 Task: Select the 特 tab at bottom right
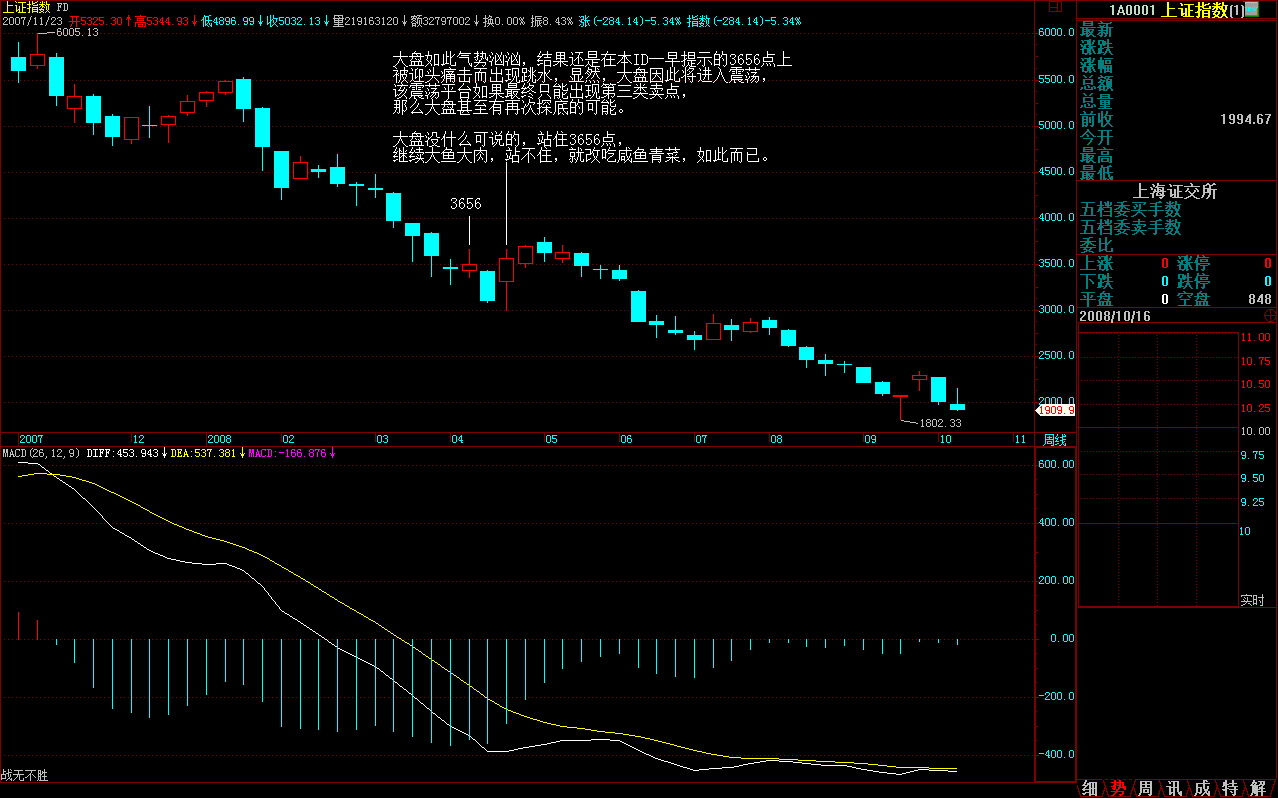point(1230,788)
